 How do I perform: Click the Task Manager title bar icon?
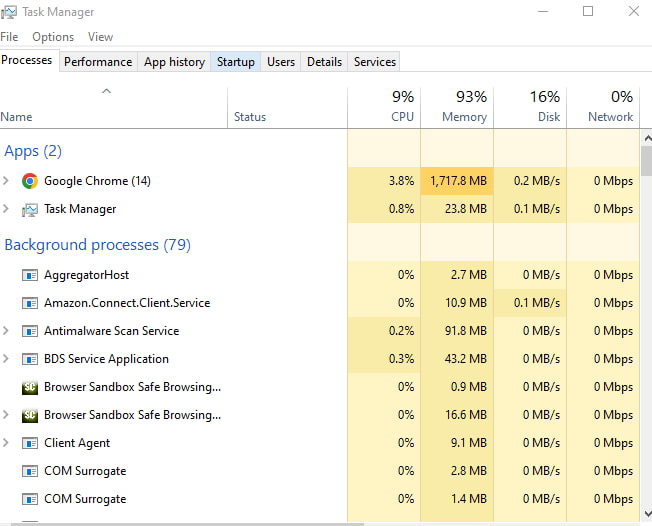click(8, 12)
